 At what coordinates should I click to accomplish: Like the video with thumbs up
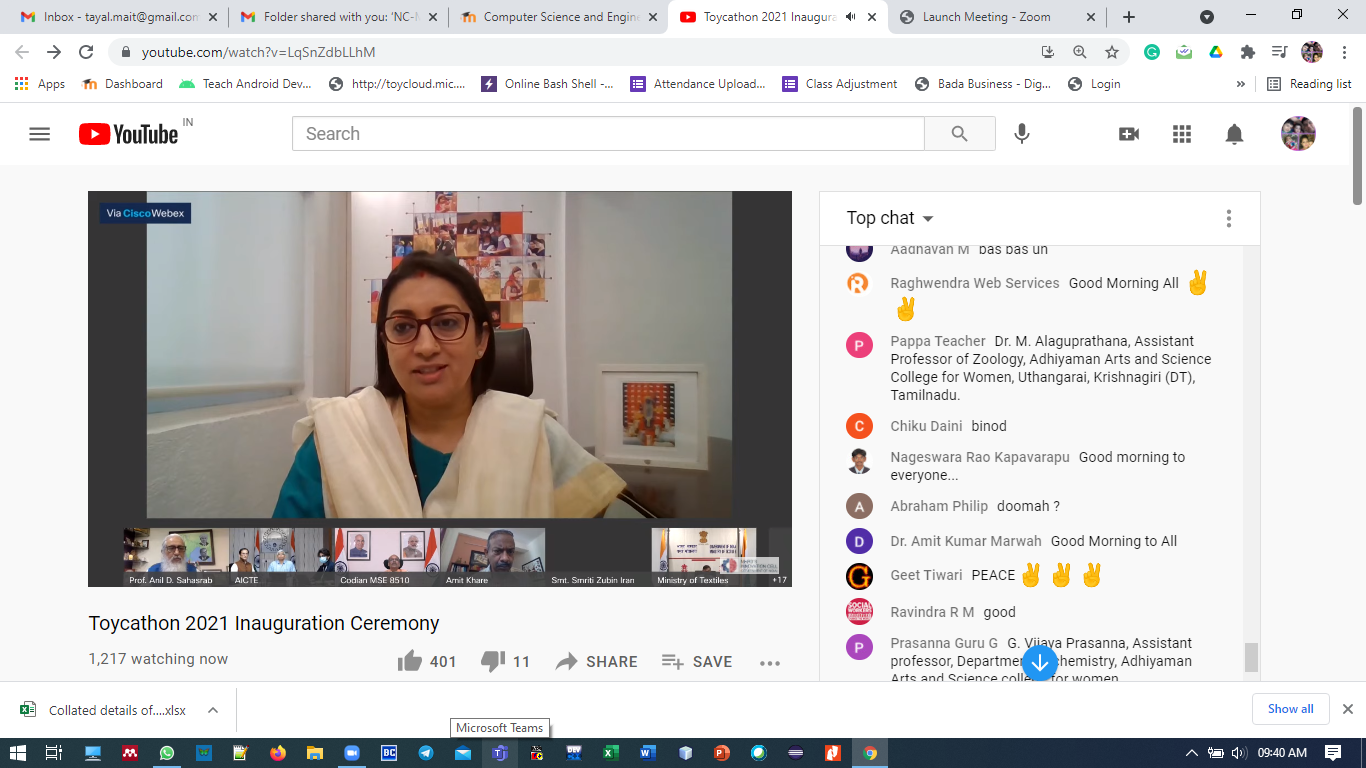point(410,661)
